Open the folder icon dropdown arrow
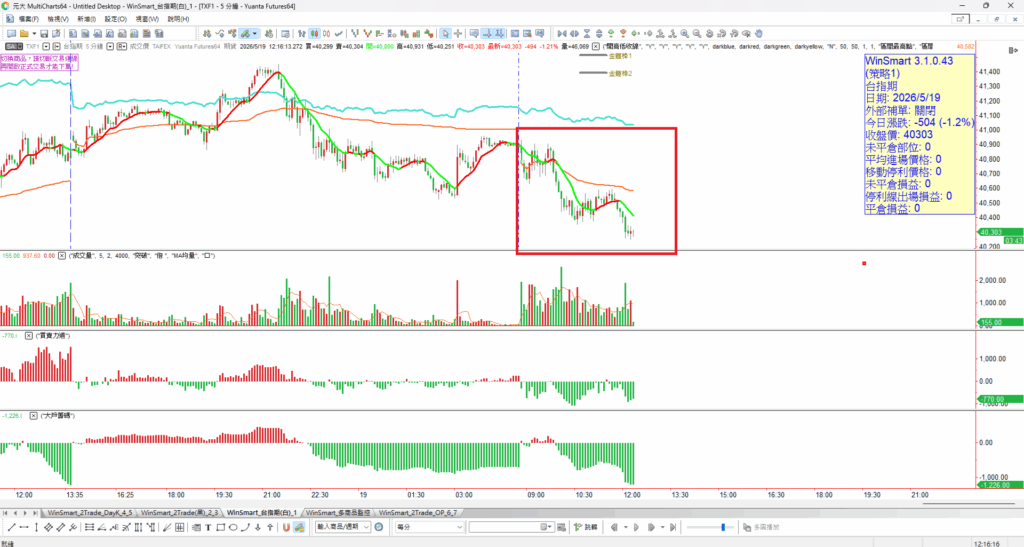 [34, 33]
